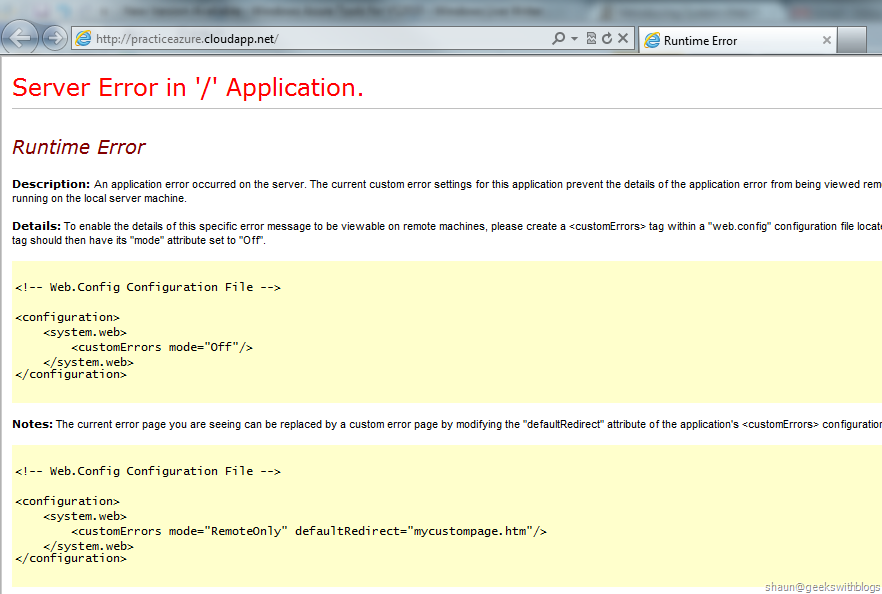Click the bold Notes: label
The image size is (882, 594).
(32, 424)
